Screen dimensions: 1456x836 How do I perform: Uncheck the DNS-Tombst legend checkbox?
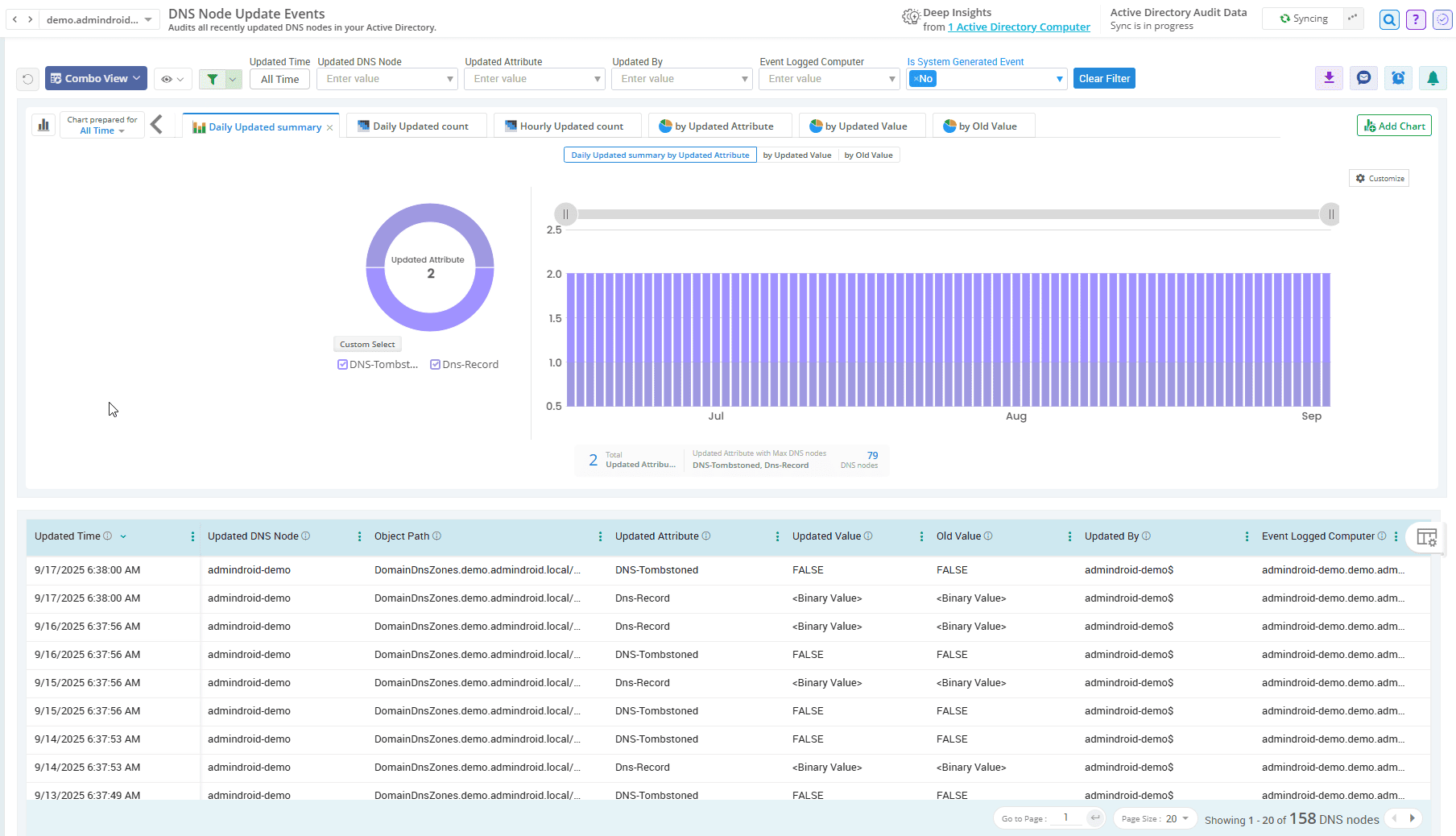coord(342,364)
